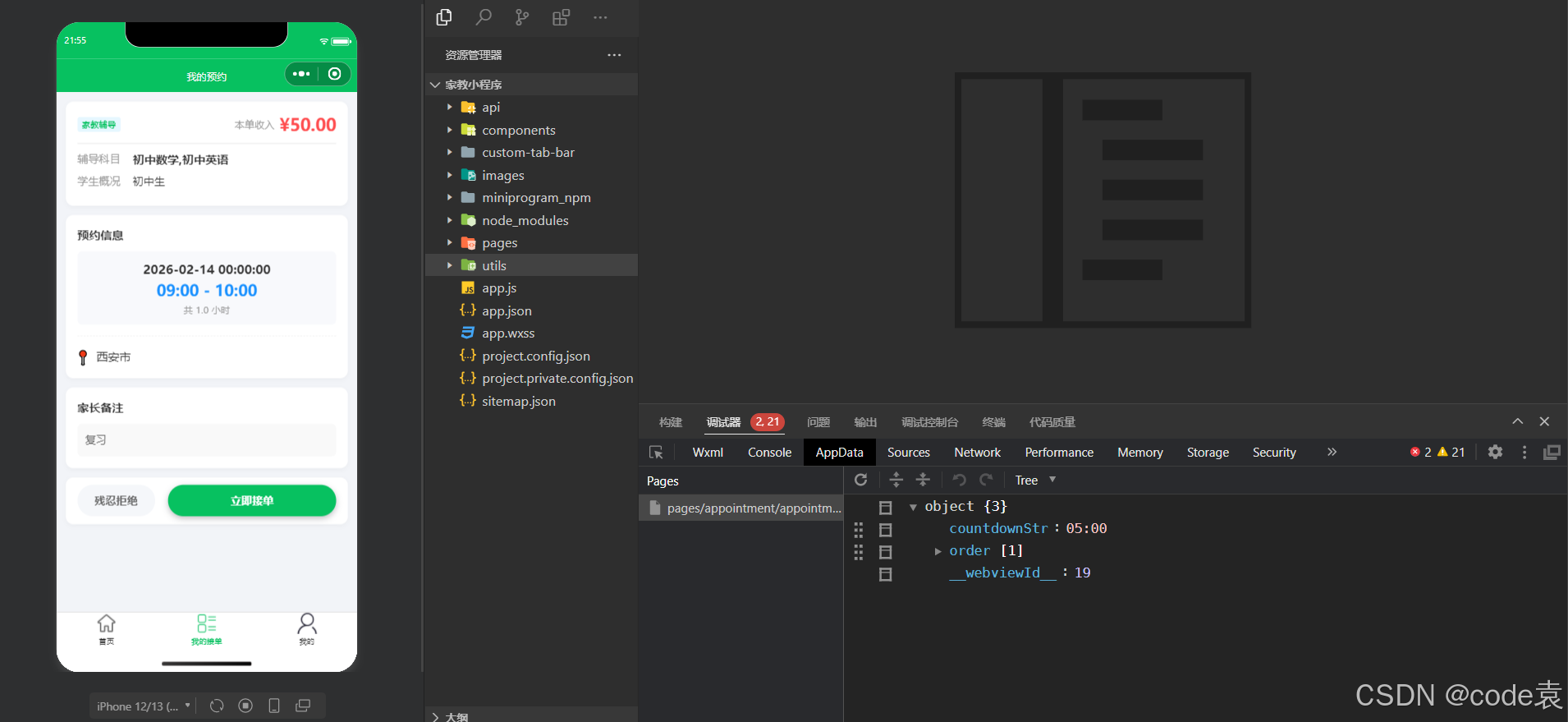Open the Extensions blocks icon
The image size is (1568, 722).
(x=561, y=17)
